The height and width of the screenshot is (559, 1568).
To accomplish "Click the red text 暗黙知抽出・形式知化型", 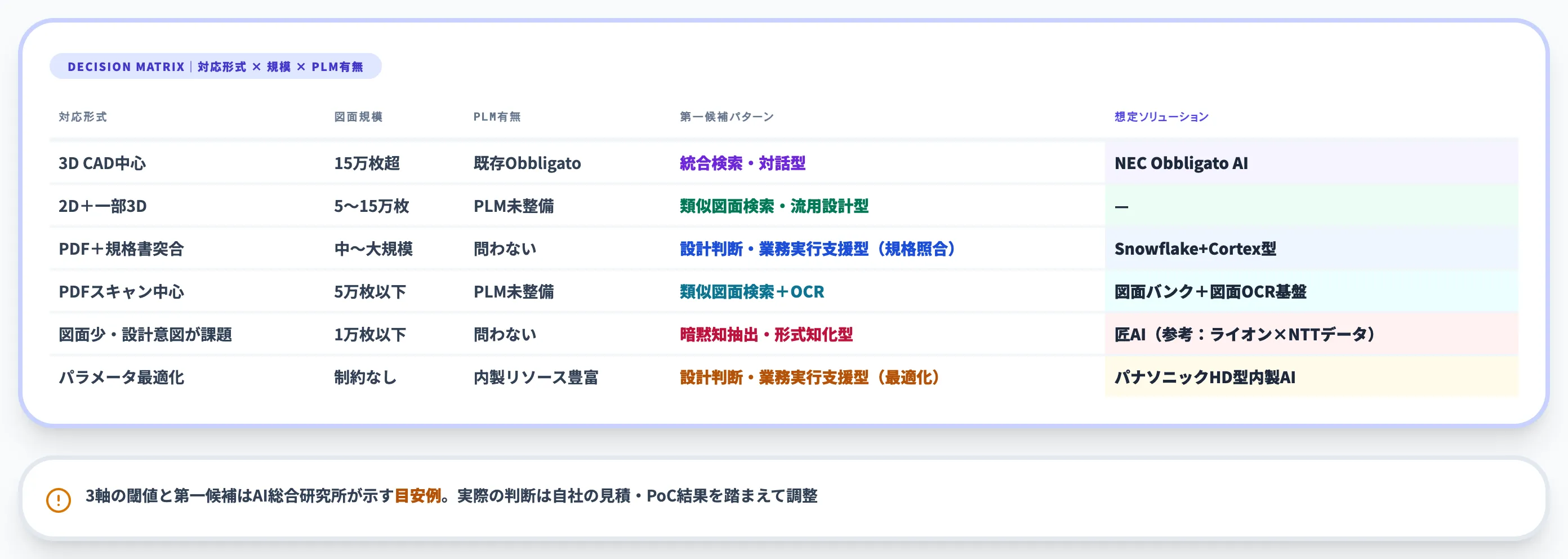I will 767,334.
